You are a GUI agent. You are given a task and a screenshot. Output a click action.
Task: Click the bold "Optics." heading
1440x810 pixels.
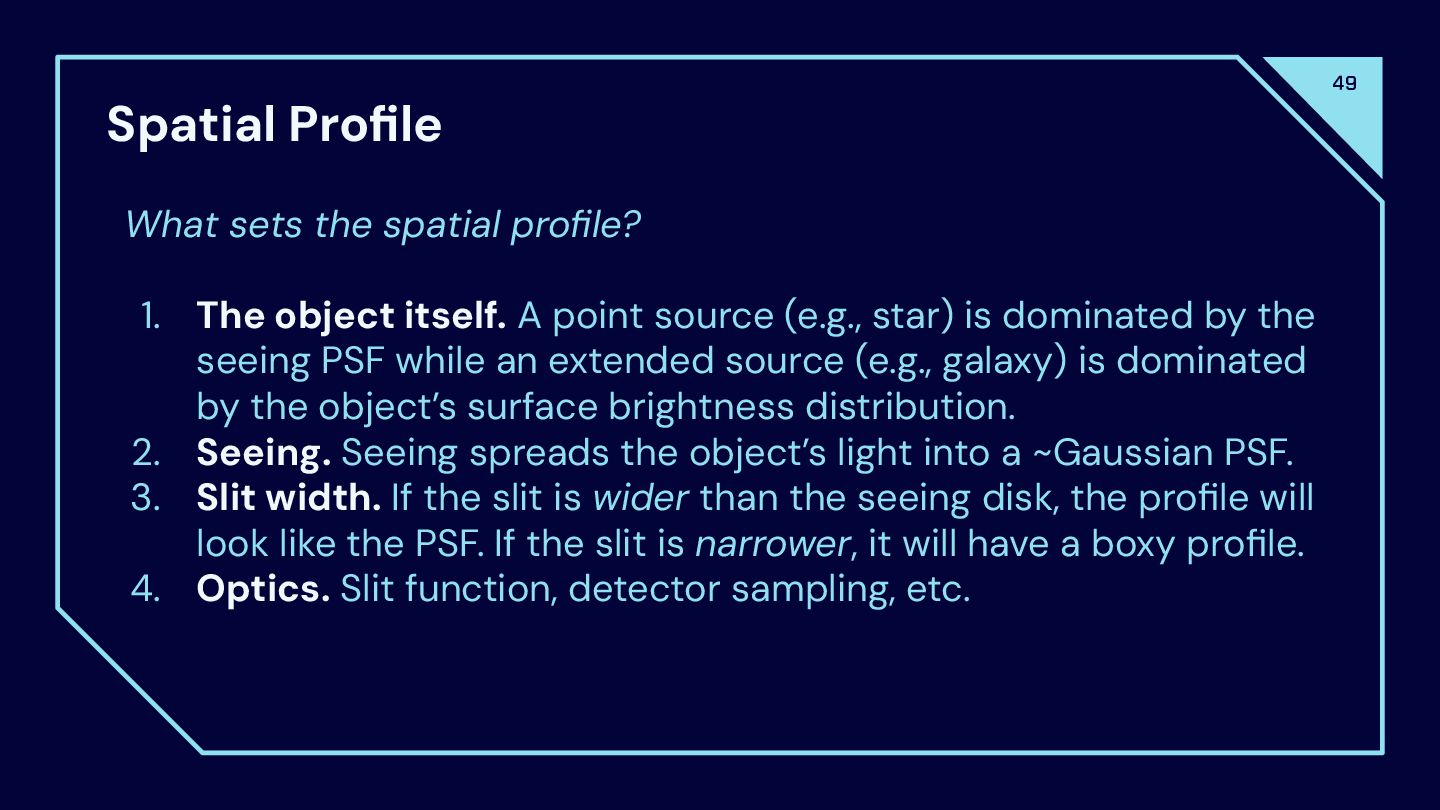263,589
